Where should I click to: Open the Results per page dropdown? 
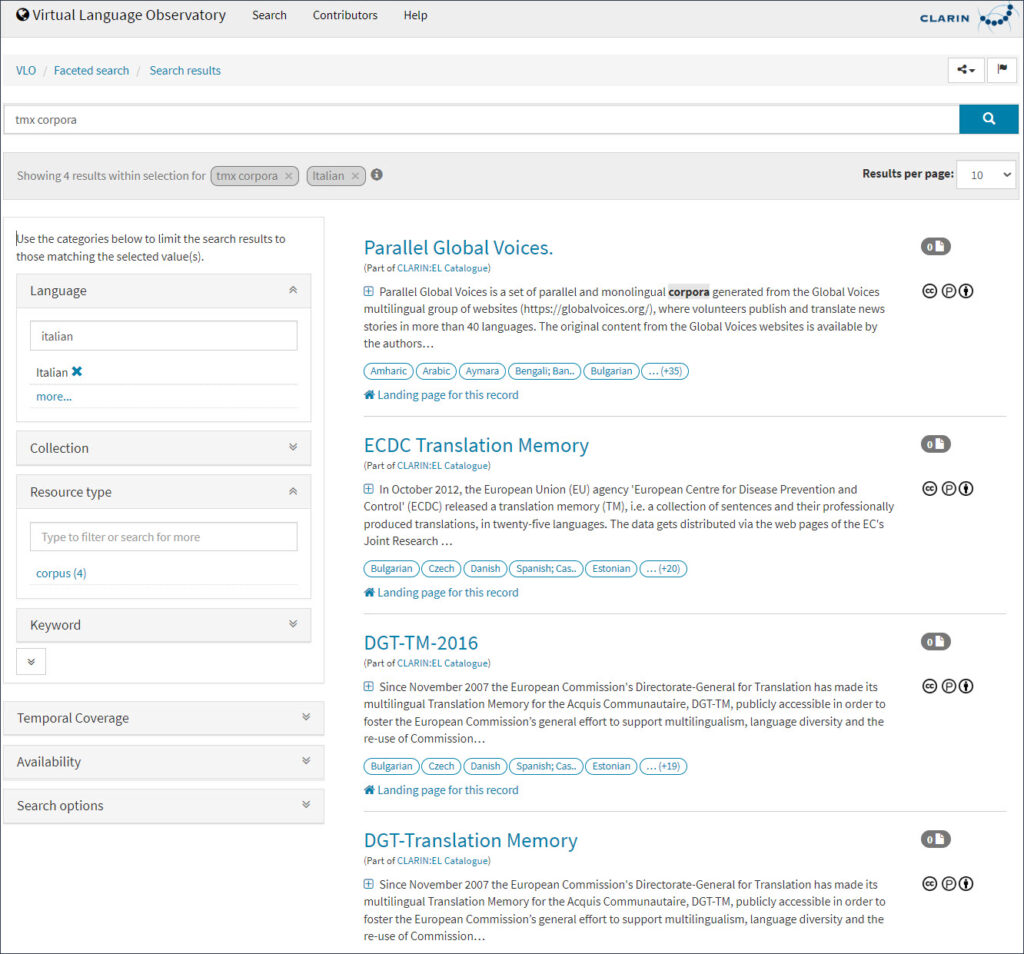tap(985, 175)
